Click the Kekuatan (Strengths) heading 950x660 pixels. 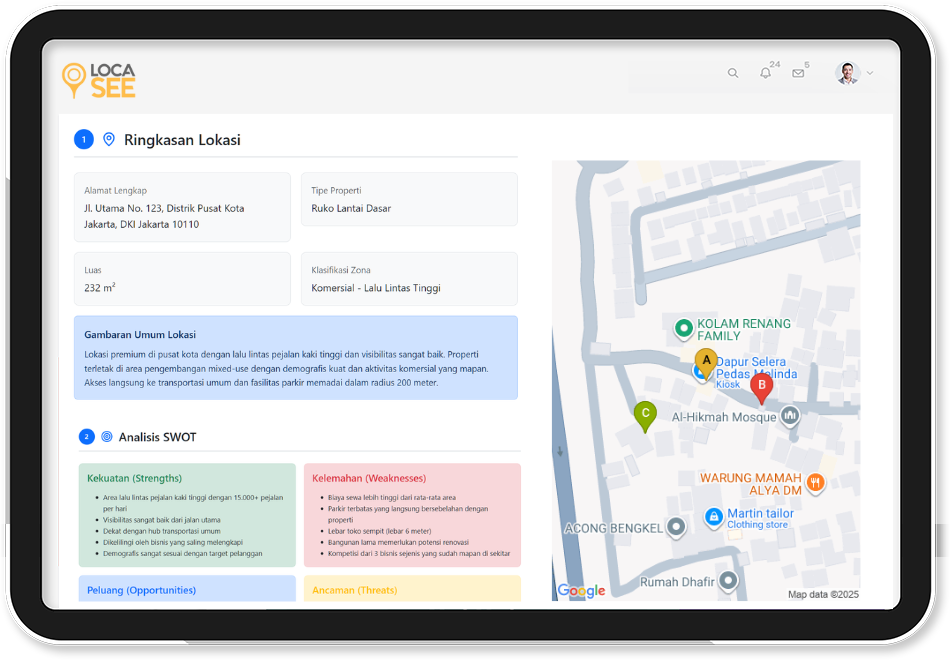coord(135,478)
